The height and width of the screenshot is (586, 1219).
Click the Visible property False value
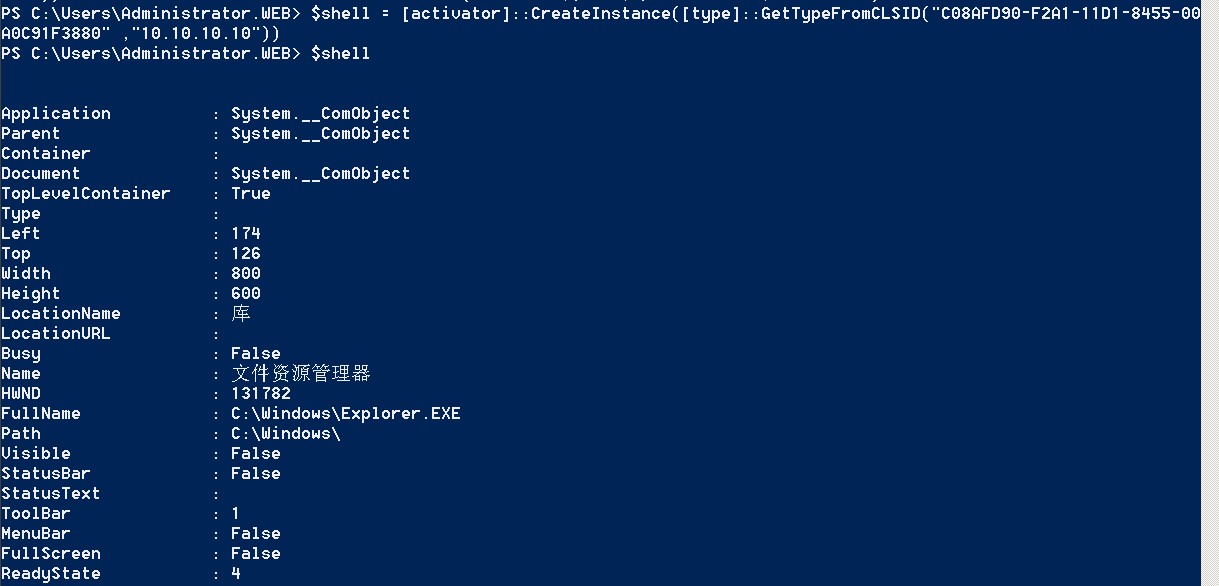[256, 453]
